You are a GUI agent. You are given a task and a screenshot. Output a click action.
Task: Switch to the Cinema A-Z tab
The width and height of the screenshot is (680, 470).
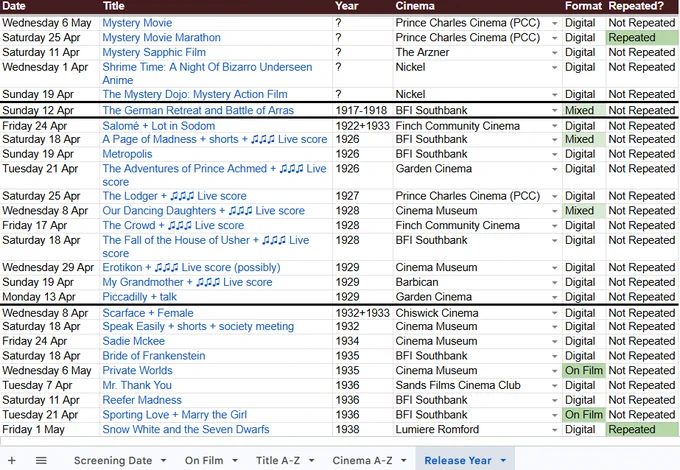click(362, 460)
